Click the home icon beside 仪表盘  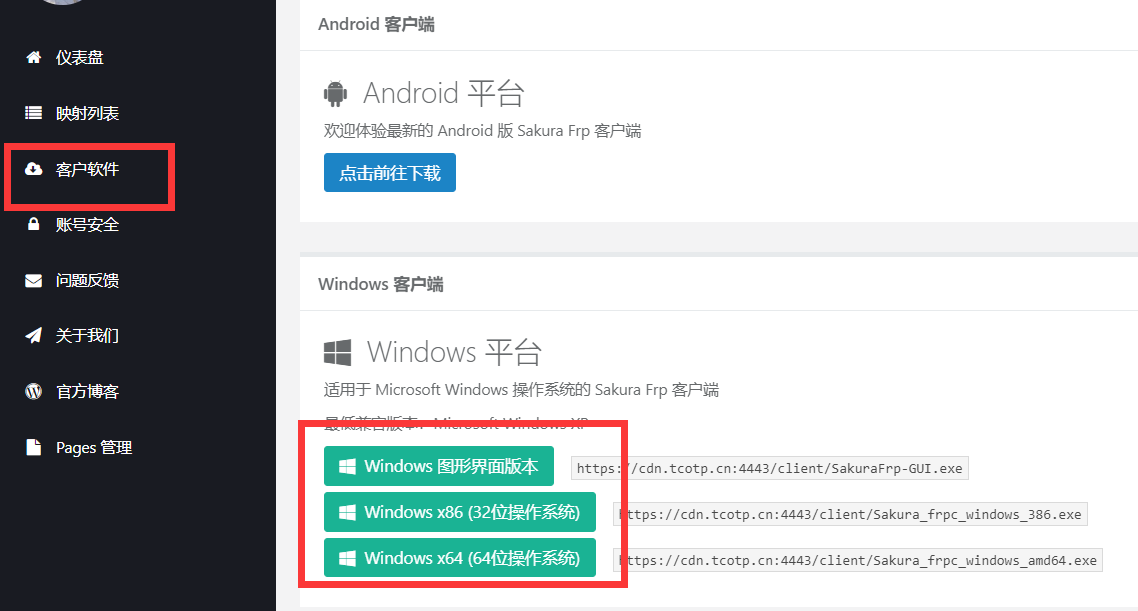[x=33, y=57]
